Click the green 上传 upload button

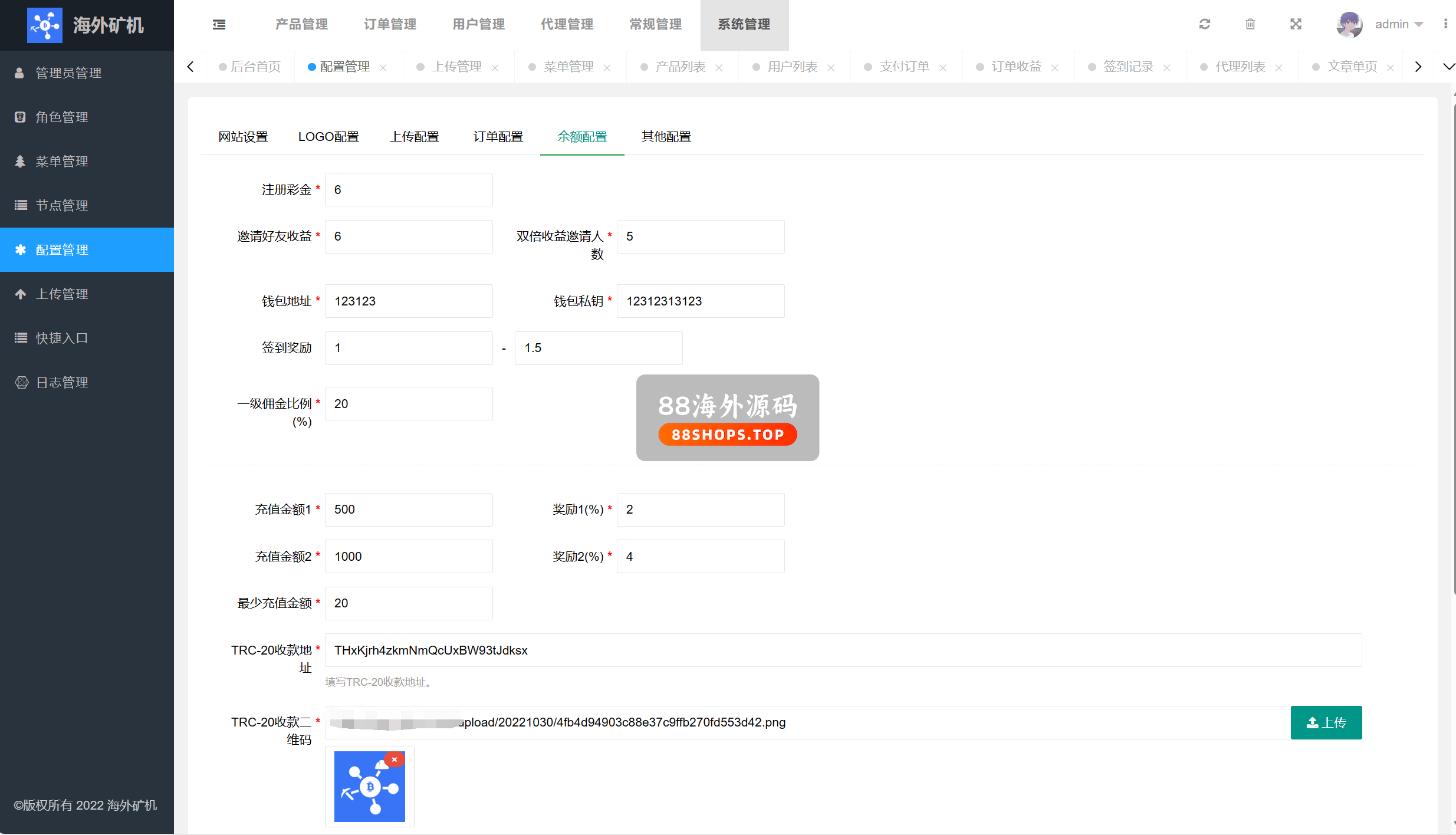(x=1326, y=722)
